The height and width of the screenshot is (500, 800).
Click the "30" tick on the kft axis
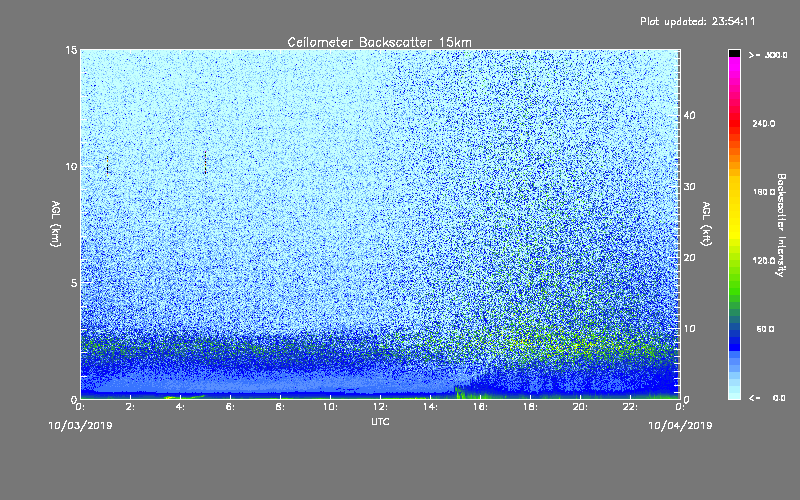tap(689, 186)
